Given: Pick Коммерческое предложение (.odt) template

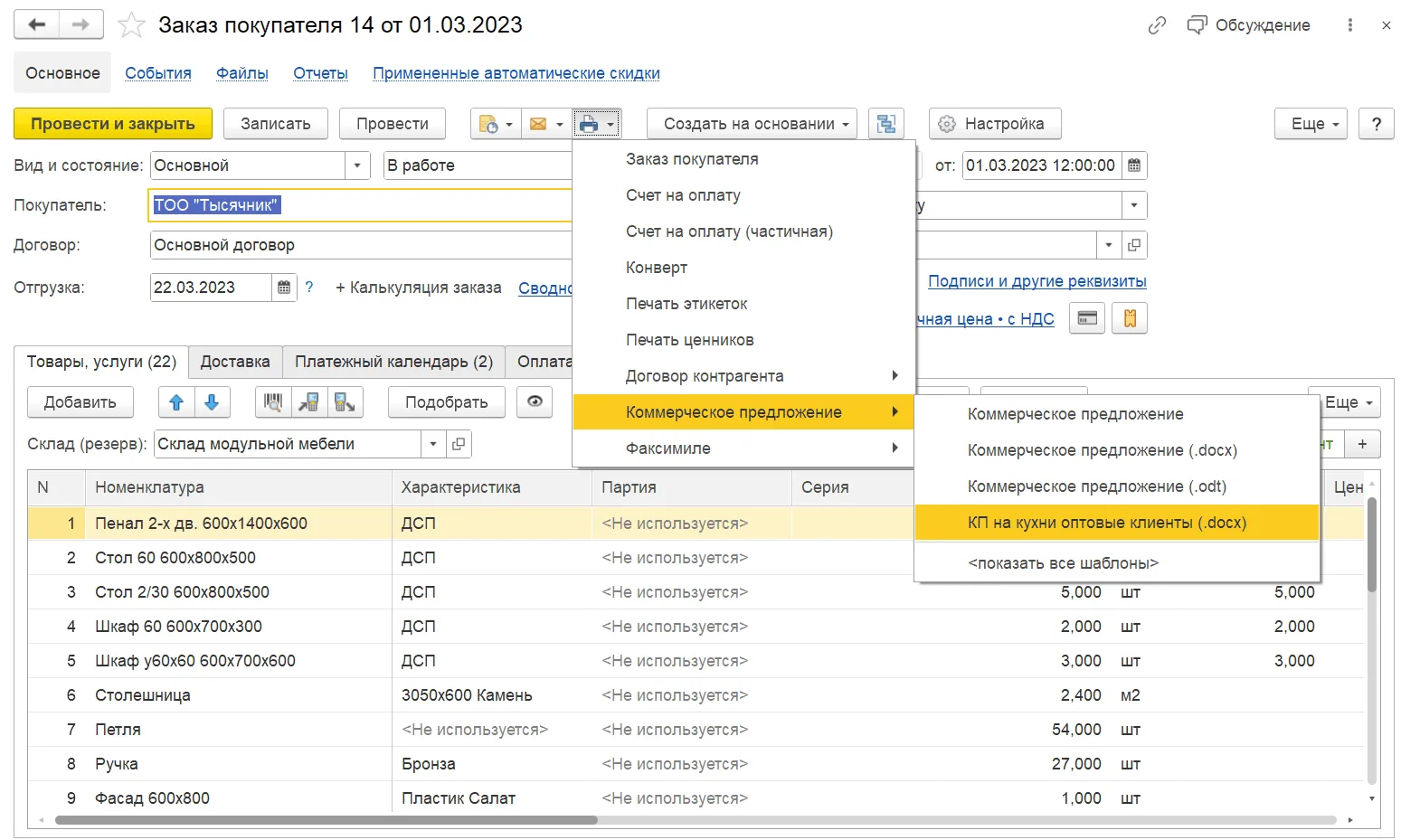Looking at the screenshot, I should (x=1116, y=486).
